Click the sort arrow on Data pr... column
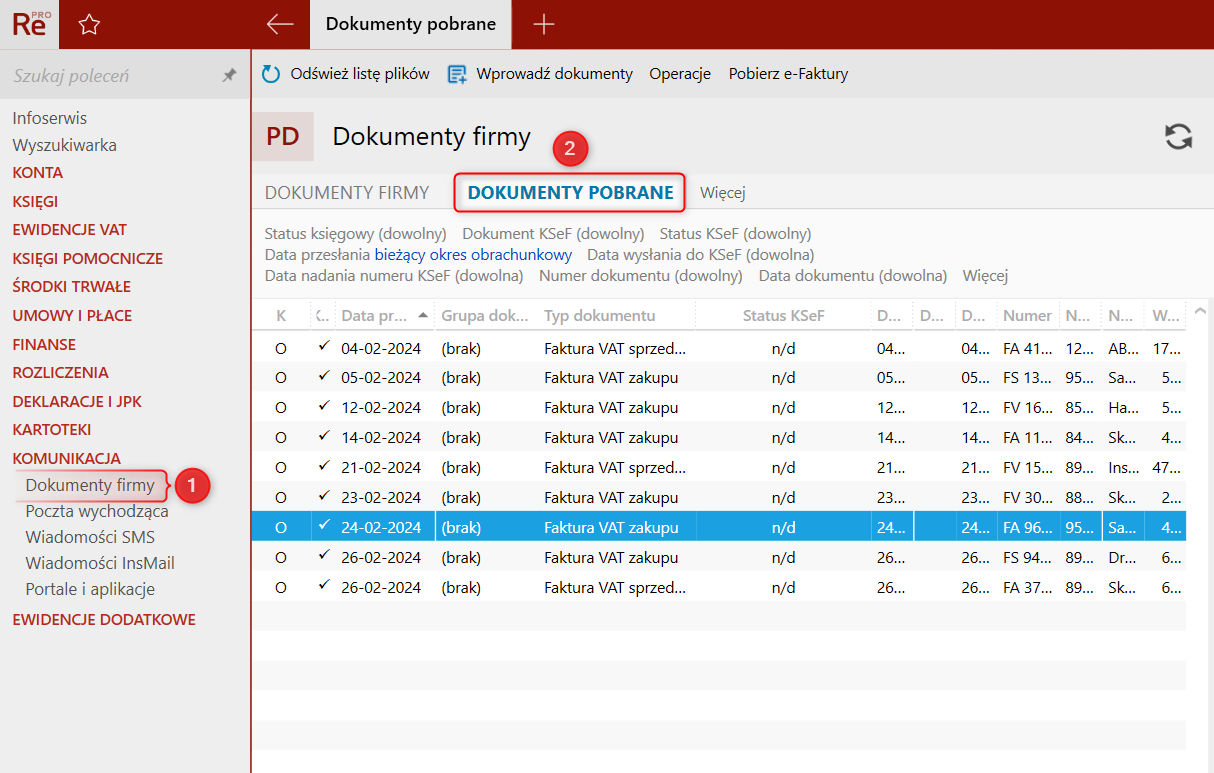The image size is (1214, 773). coord(423,315)
